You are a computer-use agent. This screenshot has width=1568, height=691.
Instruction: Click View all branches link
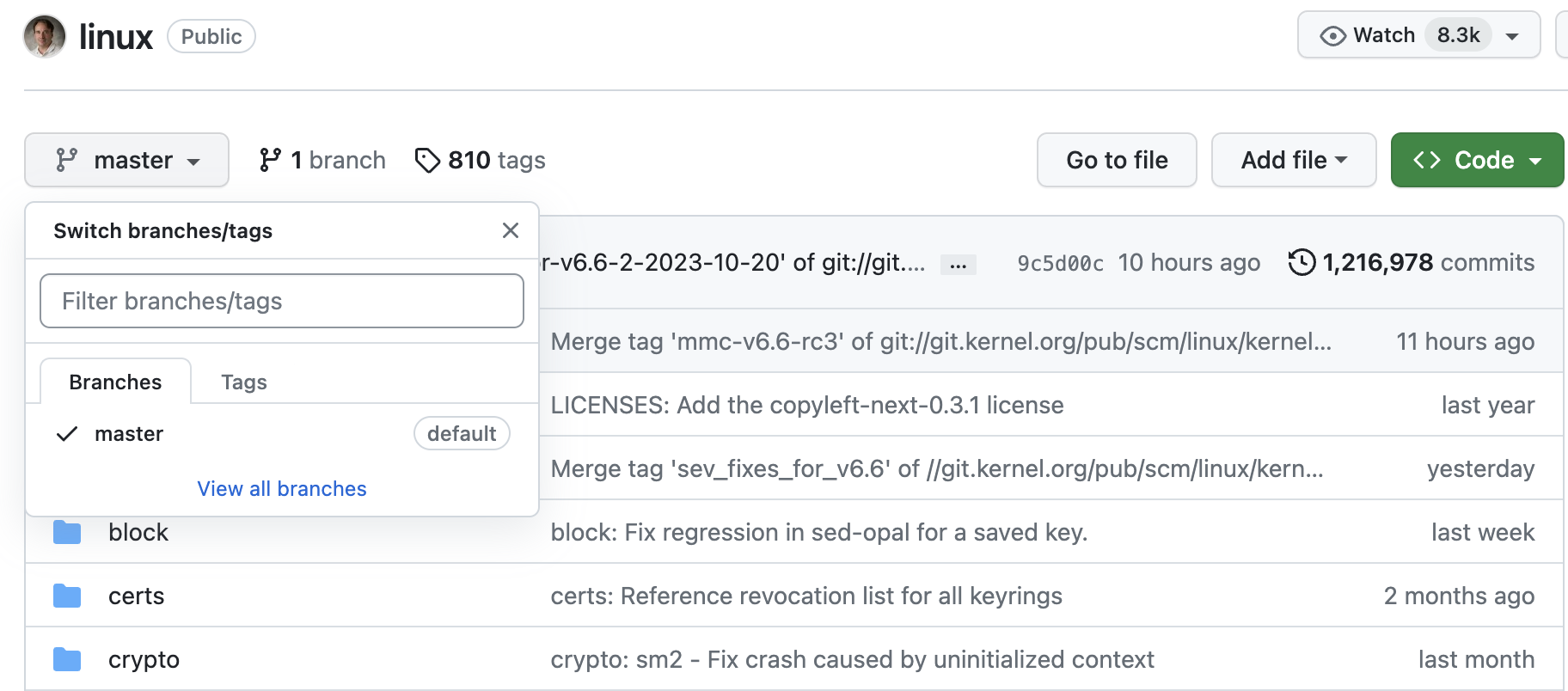pyautogui.click(x=282, y=489)
